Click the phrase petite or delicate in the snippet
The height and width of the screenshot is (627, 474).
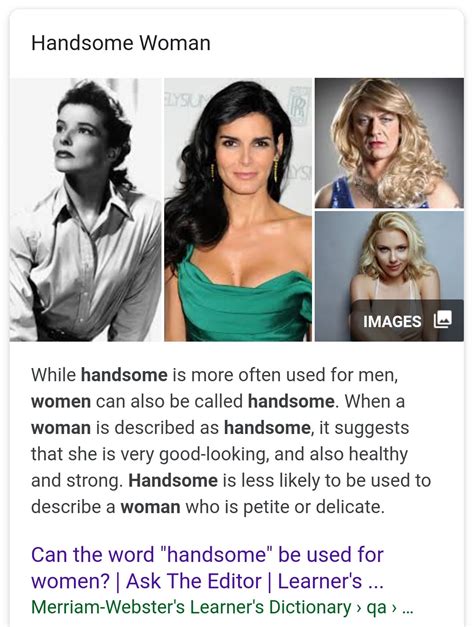click(x=314, y=507)
